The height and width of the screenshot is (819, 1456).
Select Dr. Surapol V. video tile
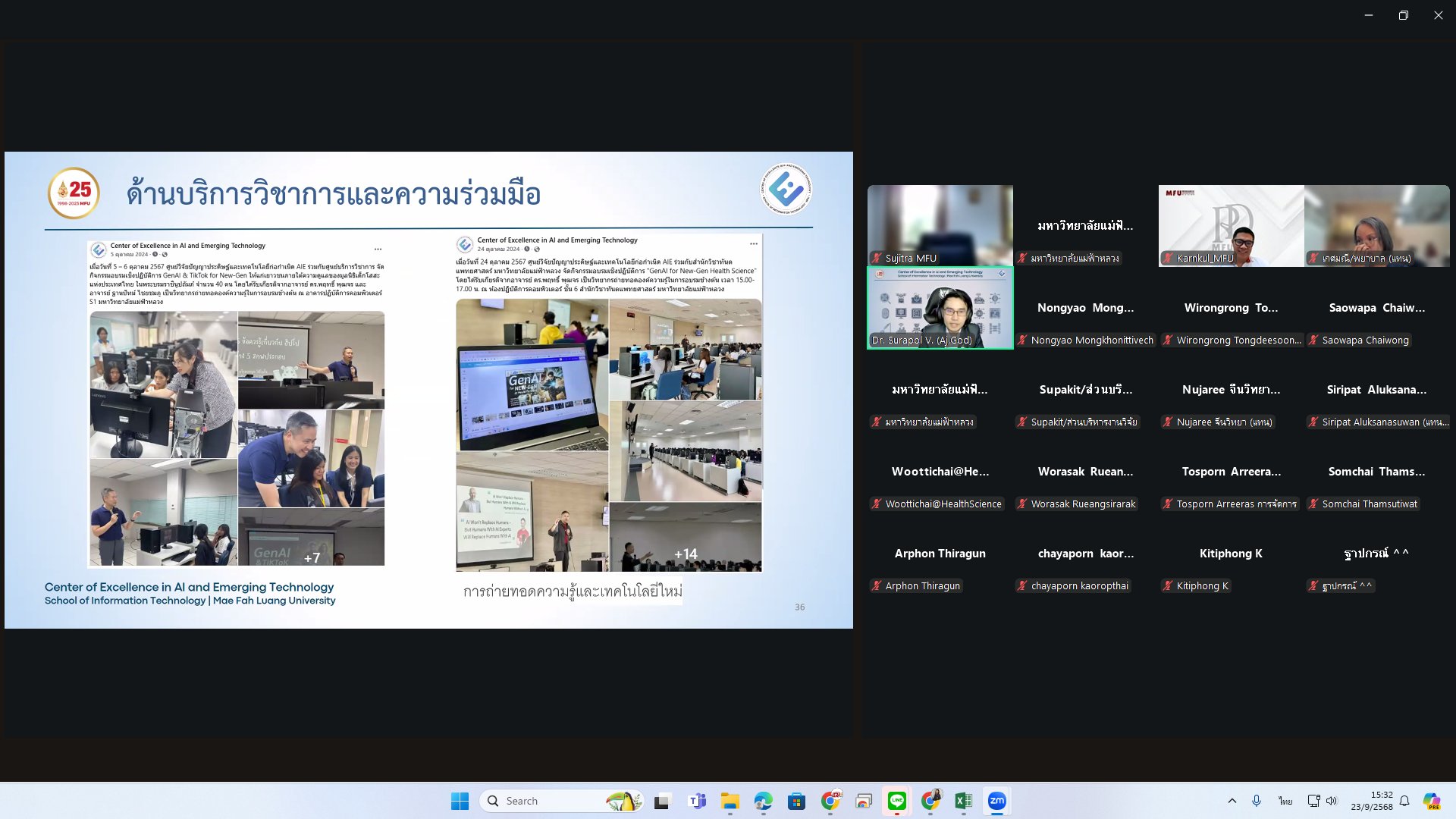click(x=940, y=308)
